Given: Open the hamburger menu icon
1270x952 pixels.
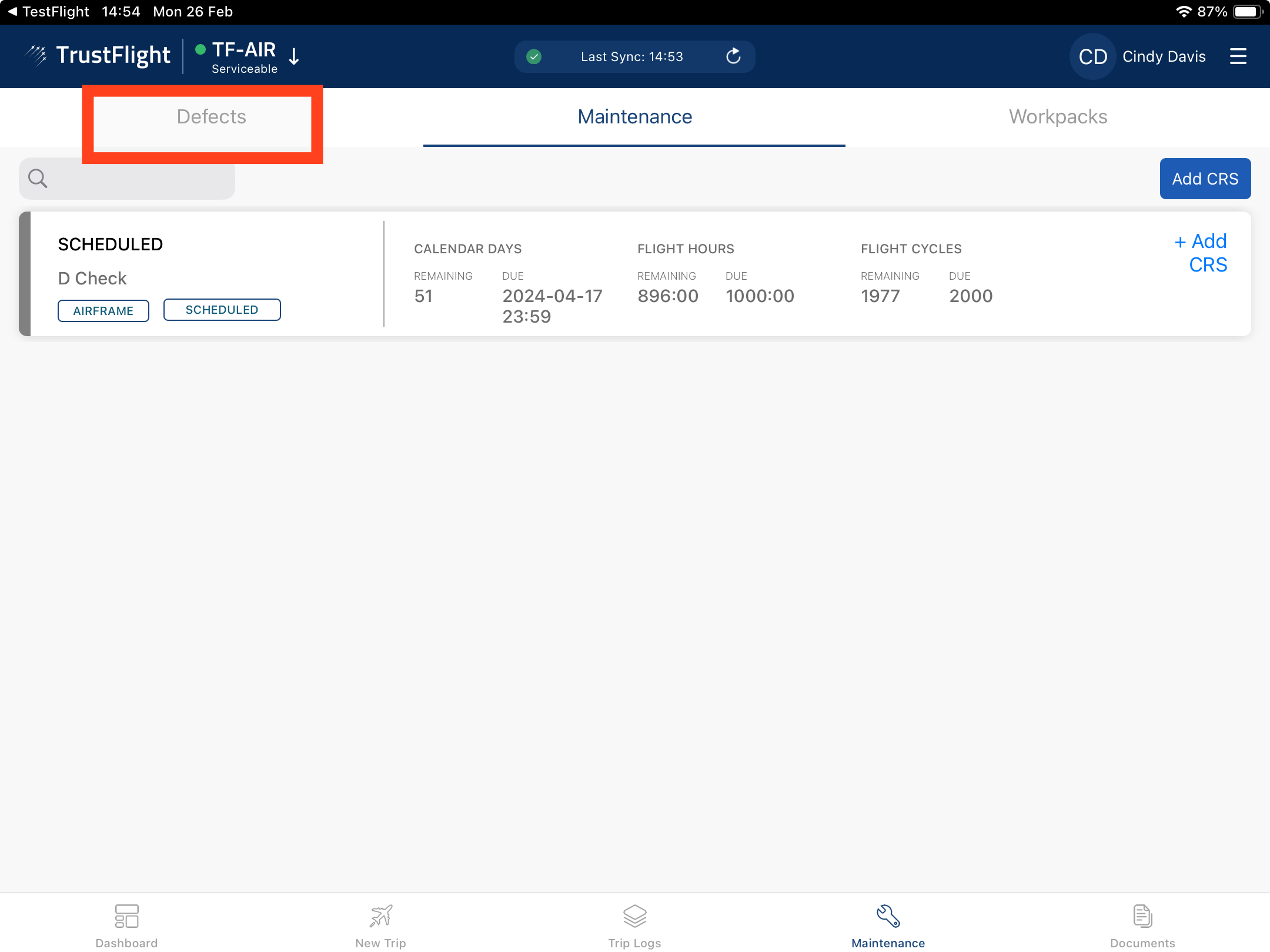Looking at the screenshot, I should pyautogui.click(x=1238, y=56).
